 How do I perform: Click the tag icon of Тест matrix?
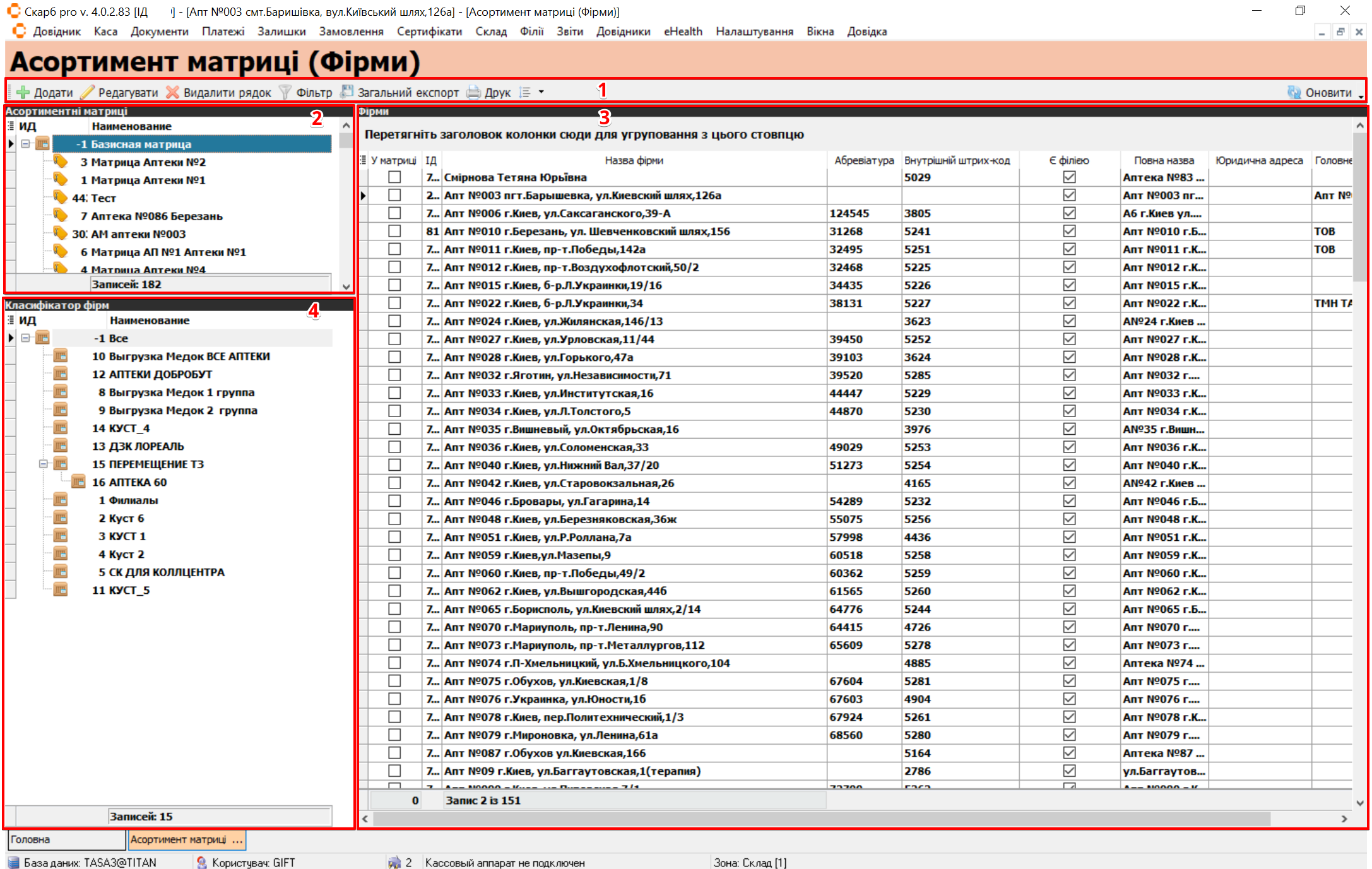pyautogui.click(x=61, y=198)
